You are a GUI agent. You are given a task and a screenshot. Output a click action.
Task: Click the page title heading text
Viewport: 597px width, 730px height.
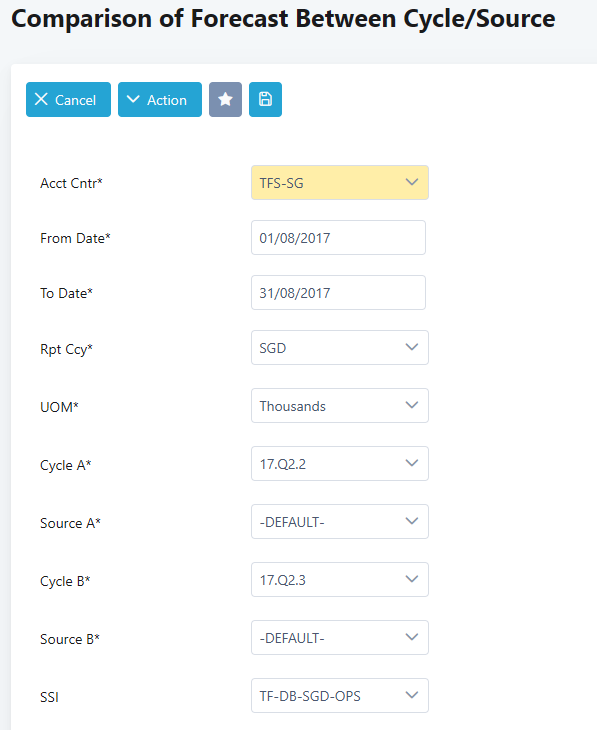pyautogui.click(x=283, y=19)
